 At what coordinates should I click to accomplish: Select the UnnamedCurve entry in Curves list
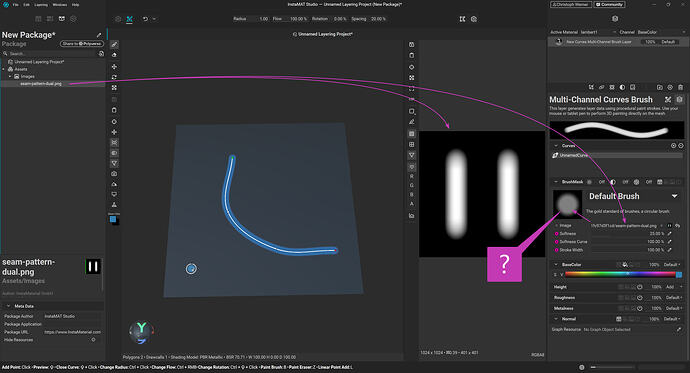617,155
